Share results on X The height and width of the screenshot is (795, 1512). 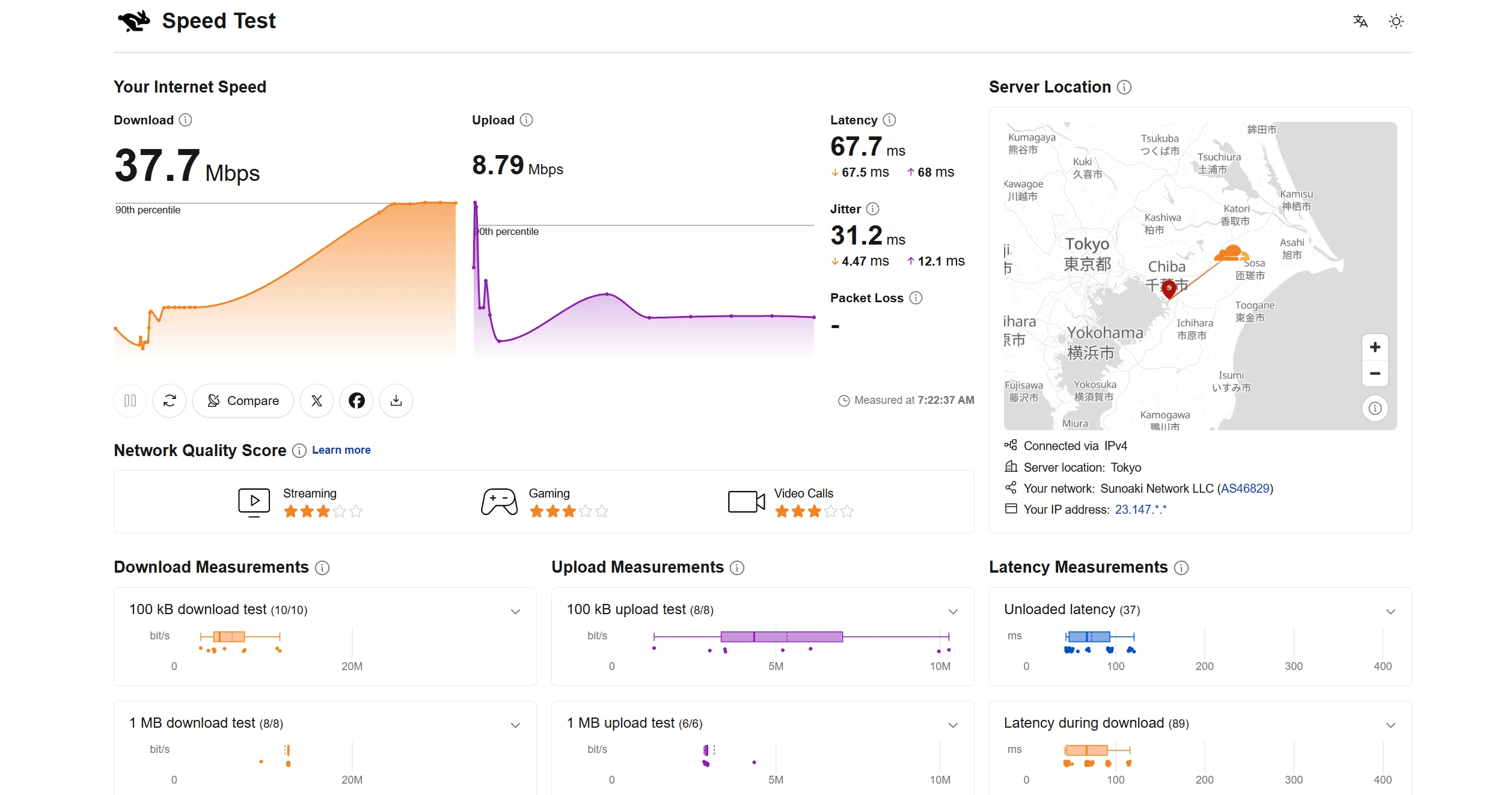pyautogui.click(x=317, y=401)
